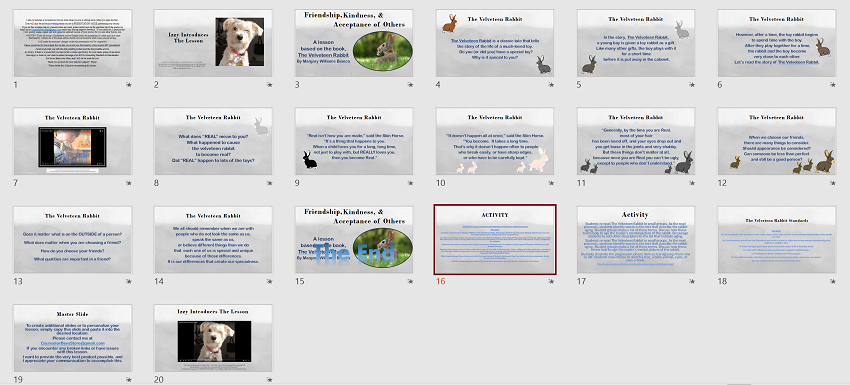Select slide 7 with embedded video
Viewport: 850px width, 385px height.
coord(73,142)
